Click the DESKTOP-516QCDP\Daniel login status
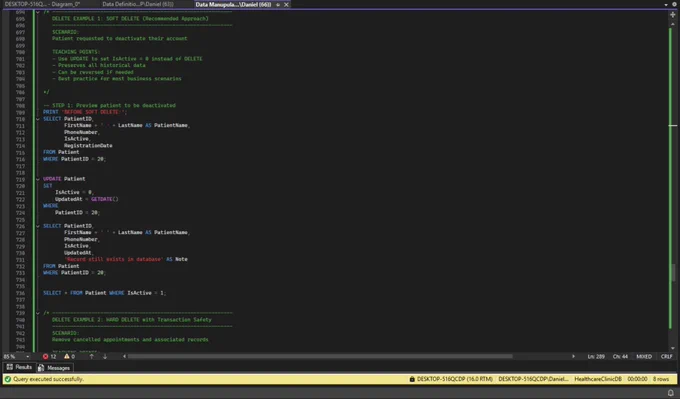This screenshot has width=680, height=399. coord(533,379)
